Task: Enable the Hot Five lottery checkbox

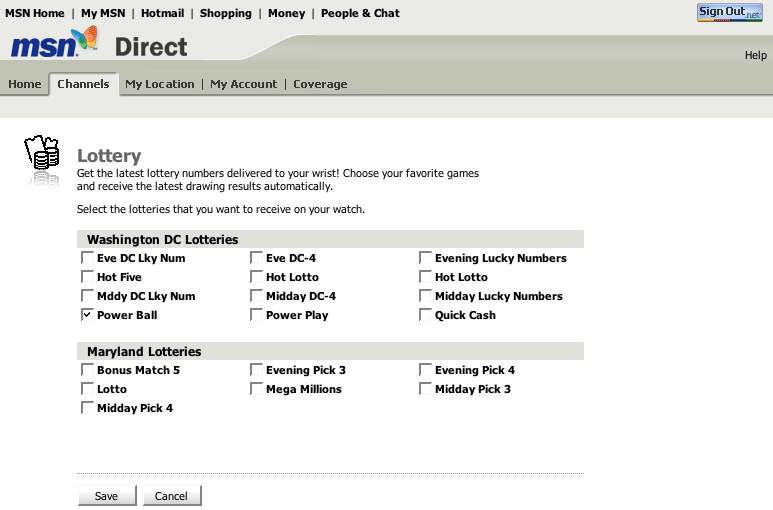Action: point(87,277)
